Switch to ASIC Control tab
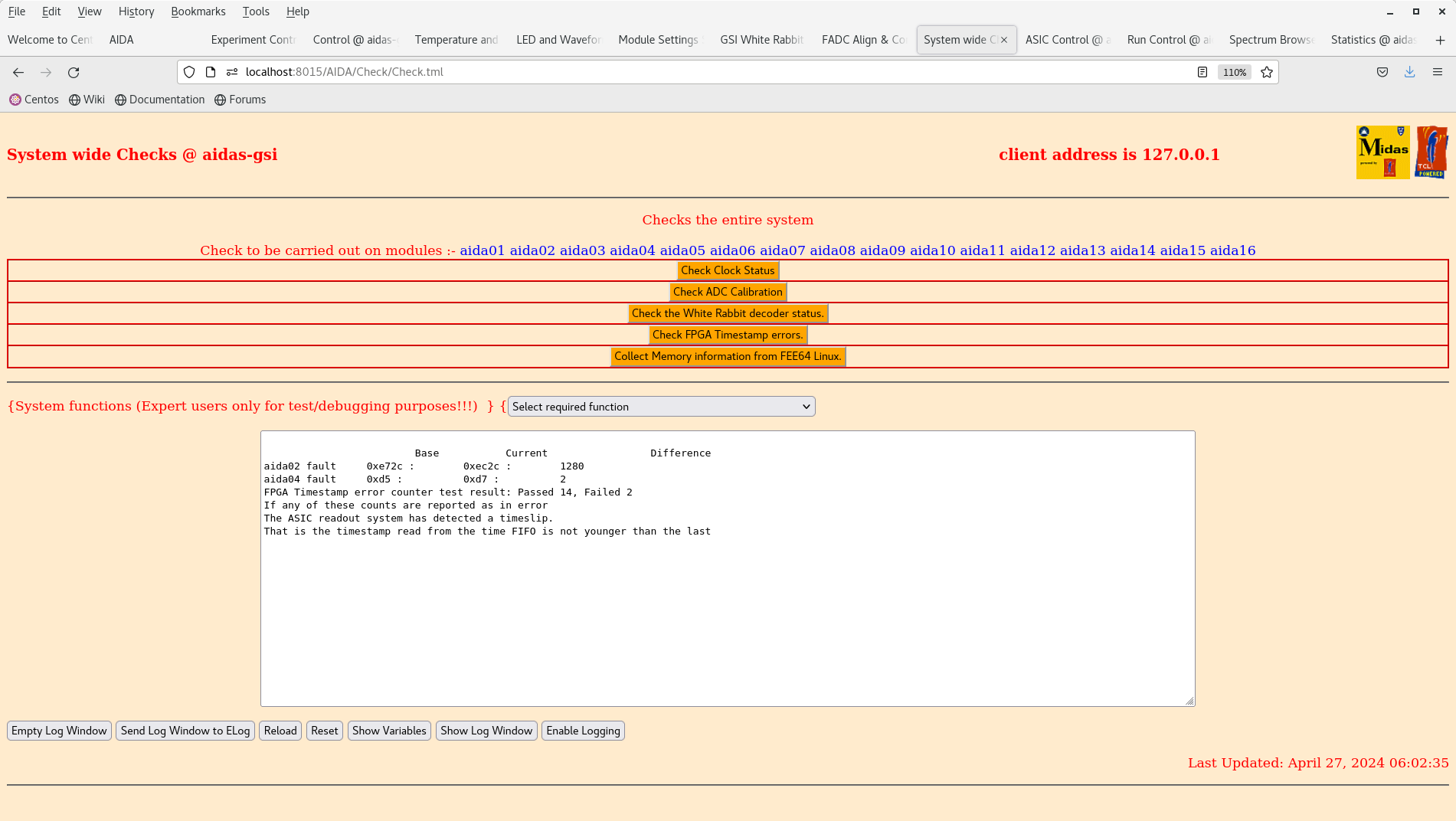 click(1068, 40)
